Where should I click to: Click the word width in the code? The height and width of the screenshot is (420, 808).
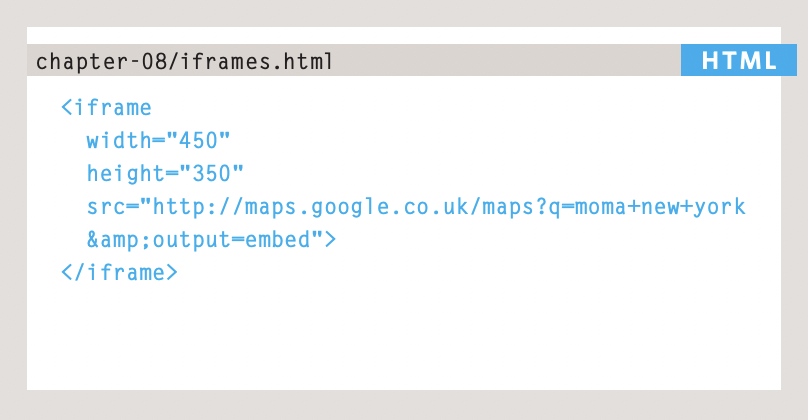119,140
